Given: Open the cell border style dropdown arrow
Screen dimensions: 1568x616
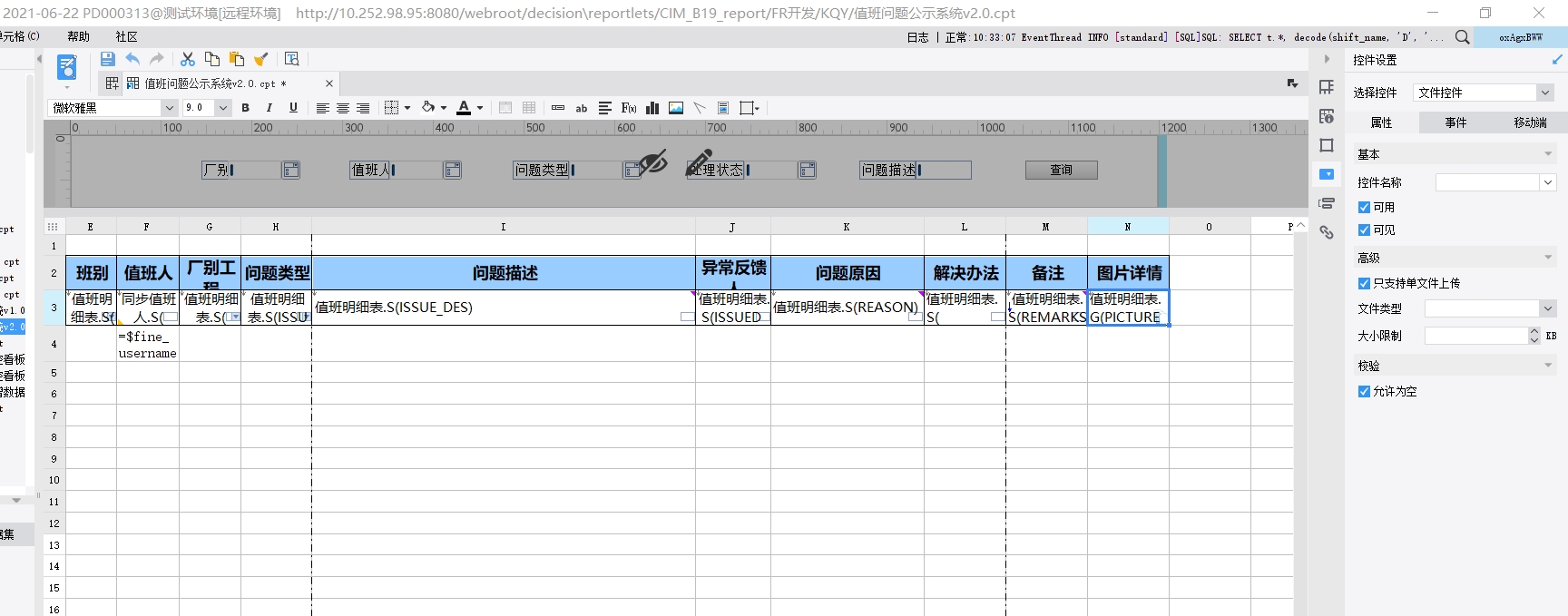Looking at the screenshot, I should click(x=407, y=108).
